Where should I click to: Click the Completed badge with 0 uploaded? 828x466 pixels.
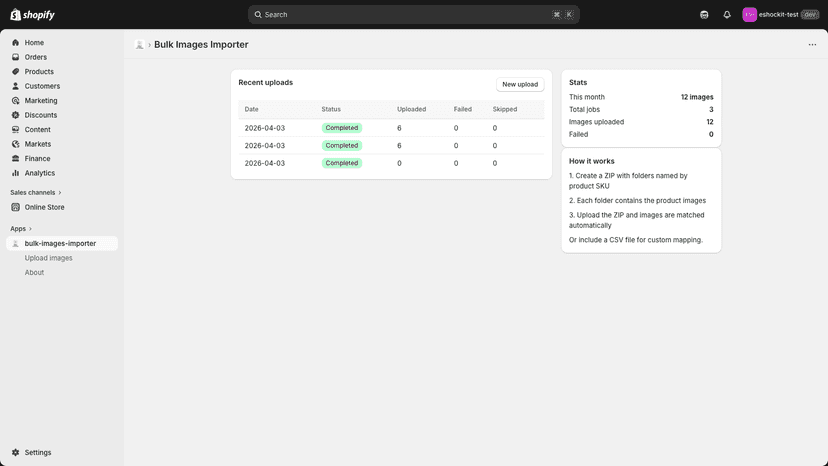(x=342, y=163)
